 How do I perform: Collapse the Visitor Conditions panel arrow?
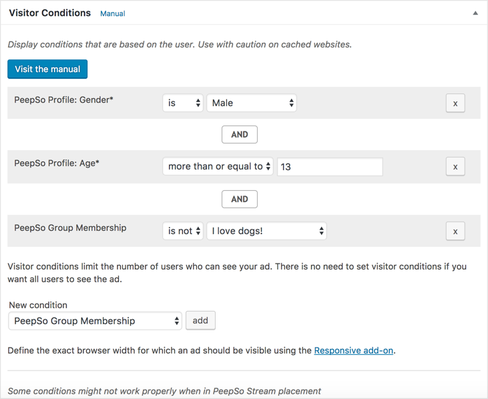pyautogui.click(x=475, y=13)
